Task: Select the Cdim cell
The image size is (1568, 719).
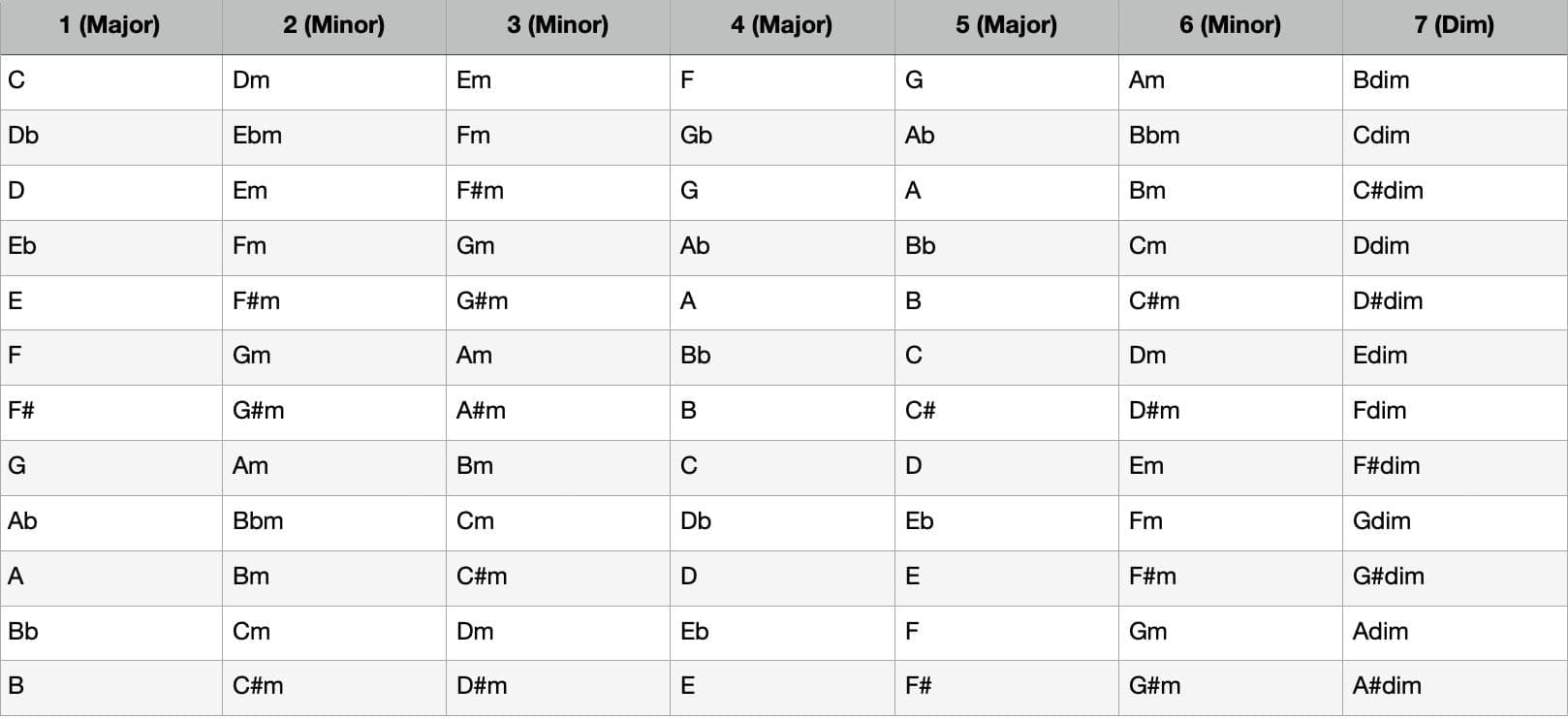Action: [1381, 136]
